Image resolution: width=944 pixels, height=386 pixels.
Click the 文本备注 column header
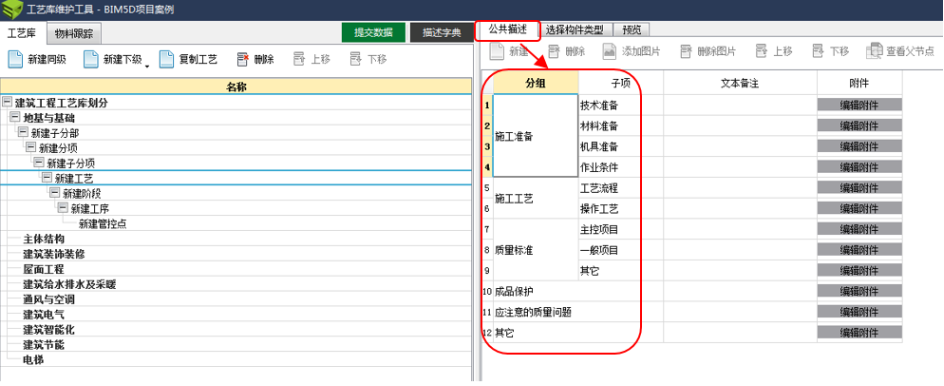click(740, 83)
